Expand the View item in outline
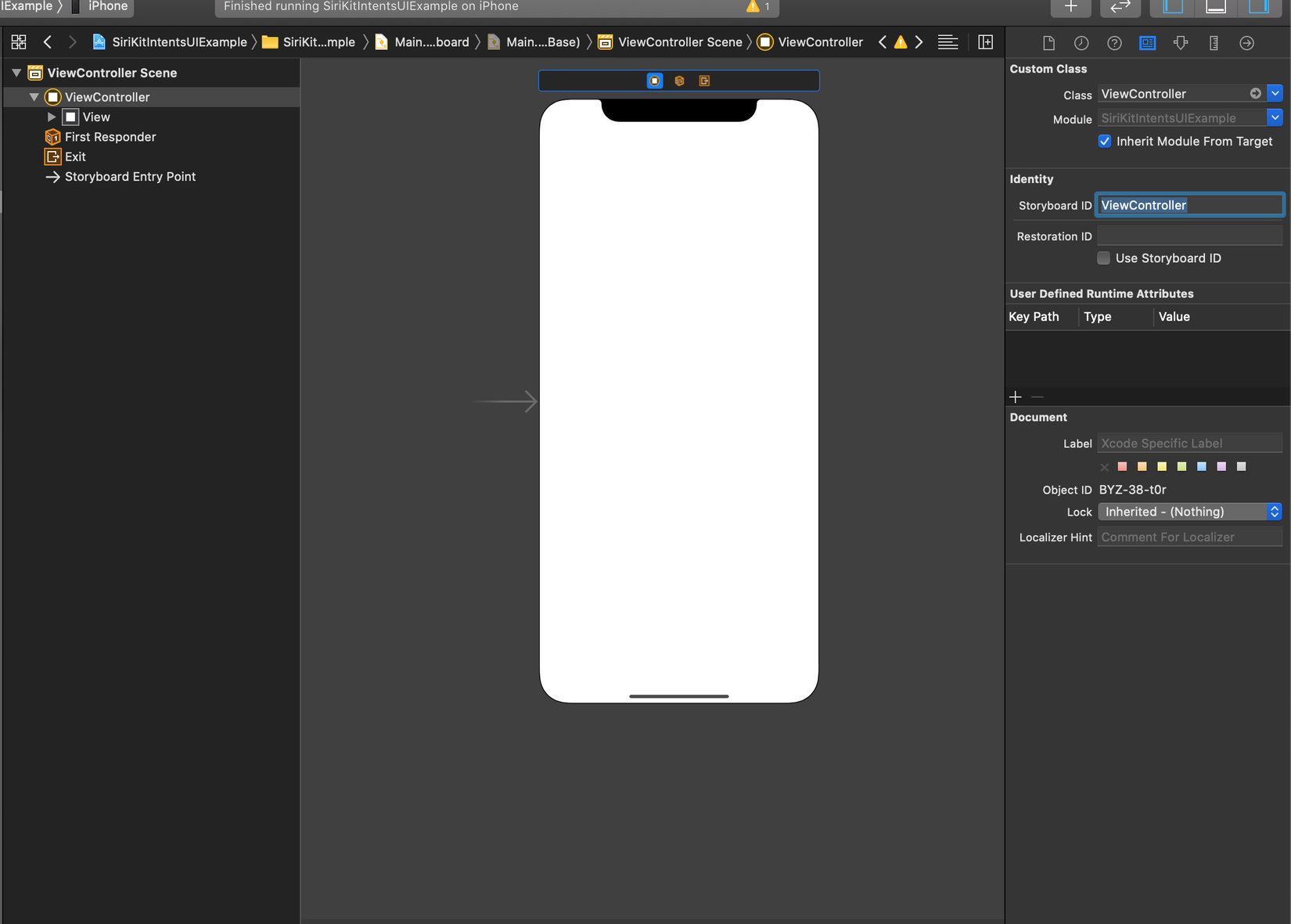The width and height of the screenshot is (1291, 924). tap(52, 117)
